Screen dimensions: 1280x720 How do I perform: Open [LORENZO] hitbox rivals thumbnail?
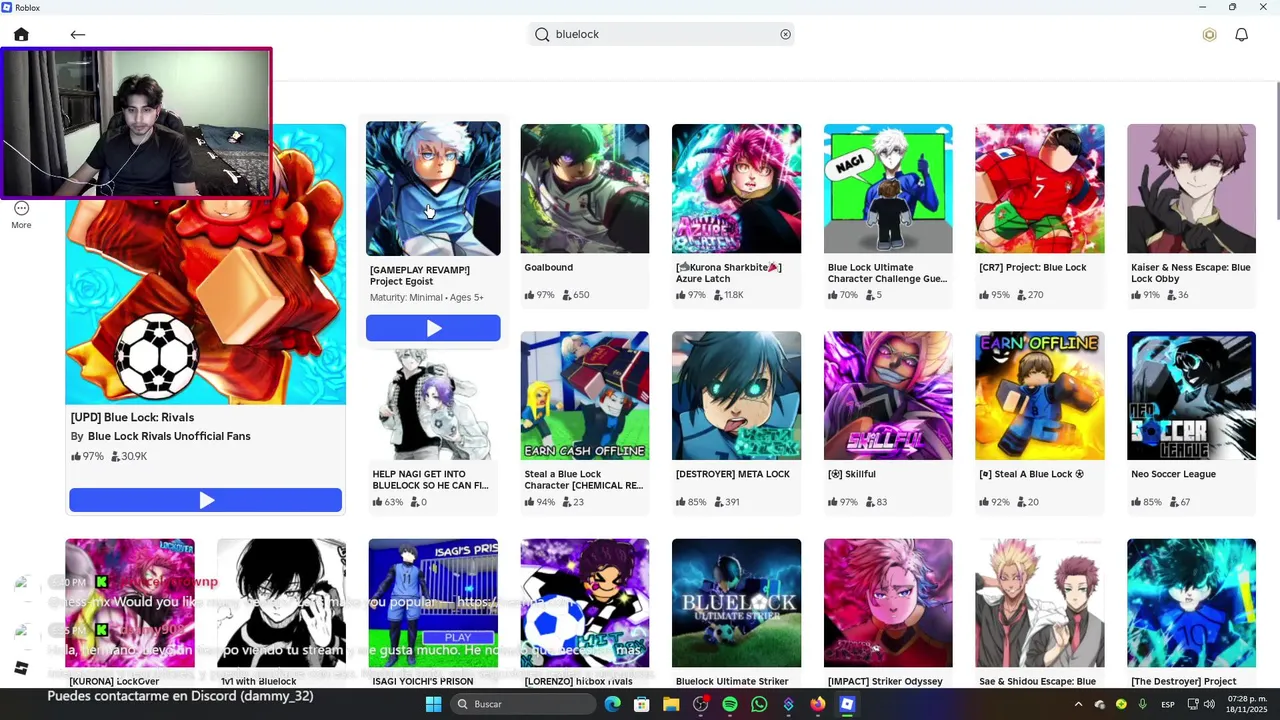585,603
